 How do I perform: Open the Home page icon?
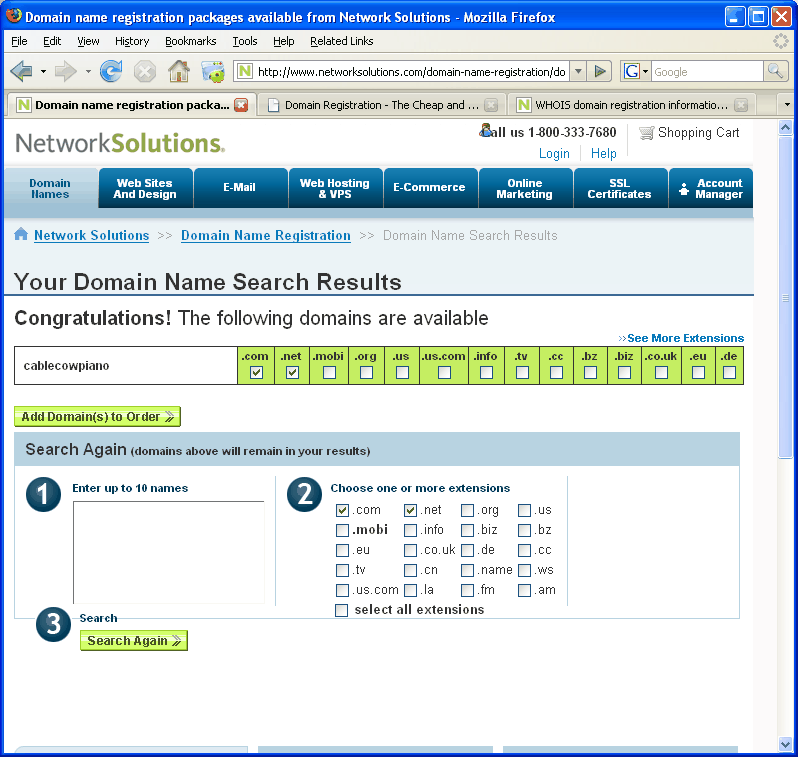coord(179,71)
